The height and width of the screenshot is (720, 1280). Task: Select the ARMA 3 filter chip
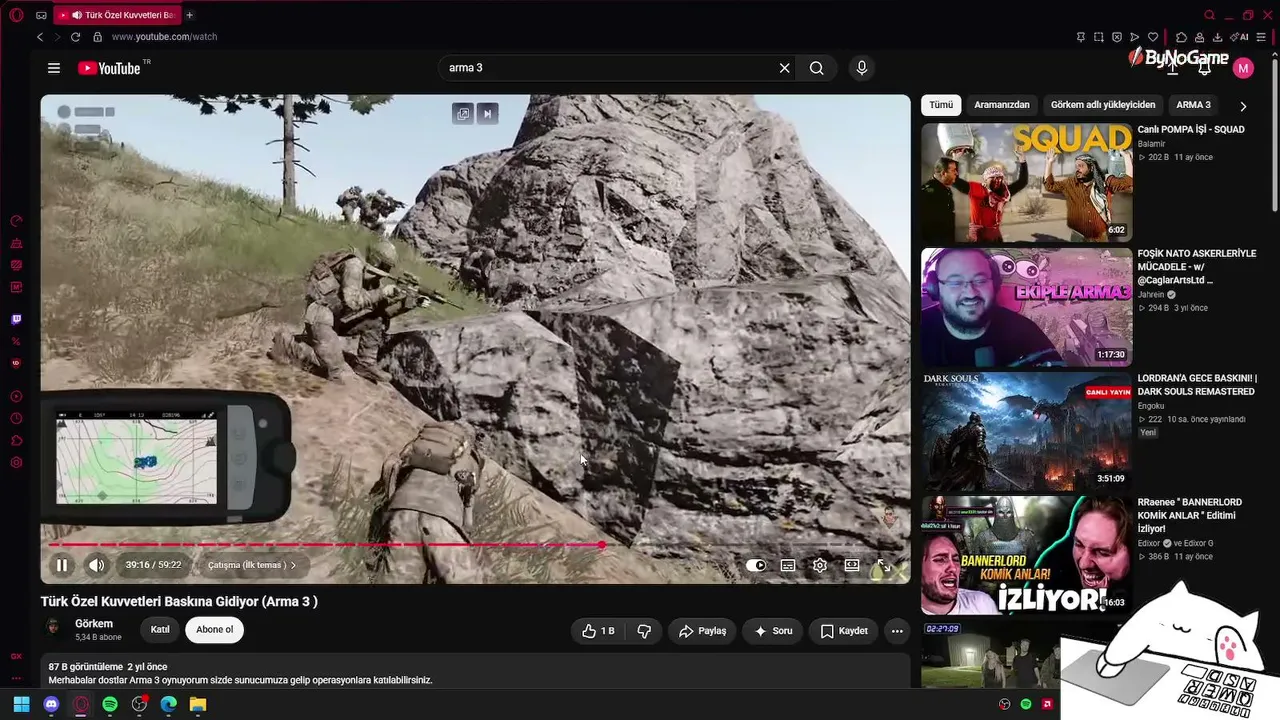click(1193, 105)
